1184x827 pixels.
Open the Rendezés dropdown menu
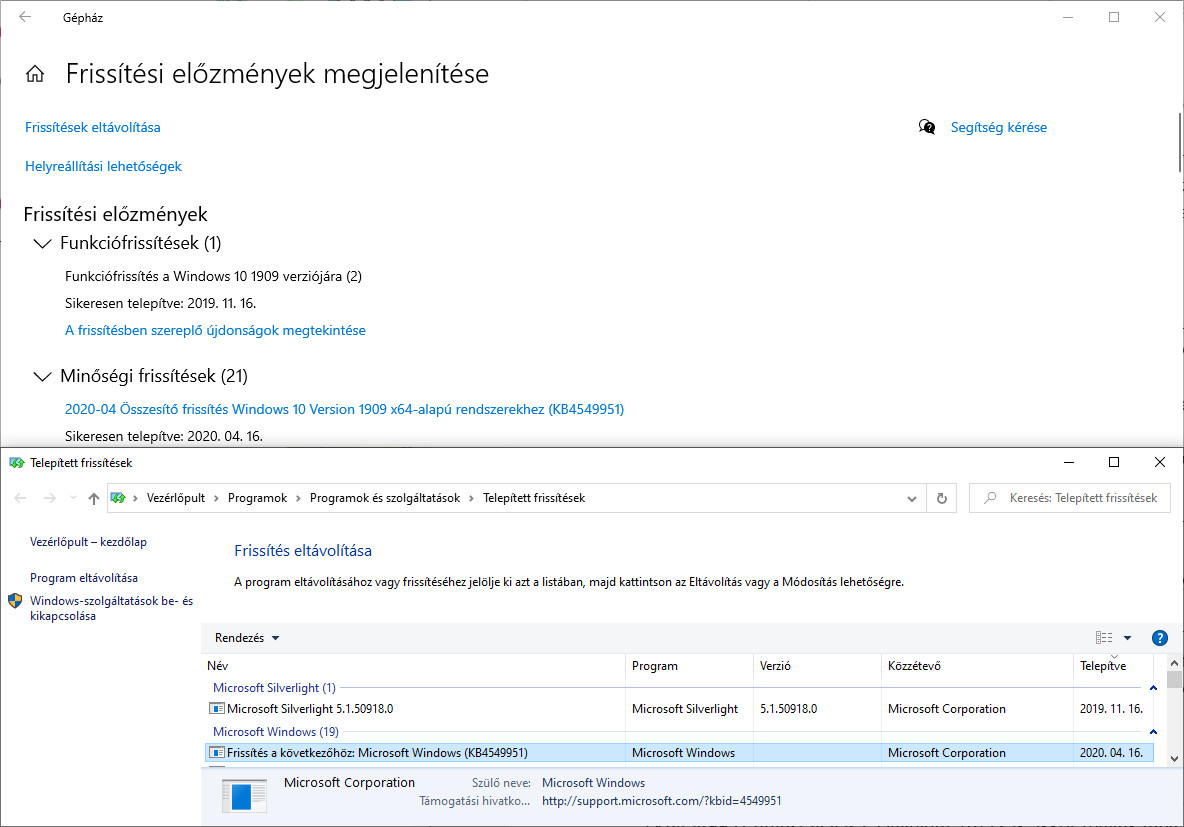pyautogui.click(x=247, y=637)
